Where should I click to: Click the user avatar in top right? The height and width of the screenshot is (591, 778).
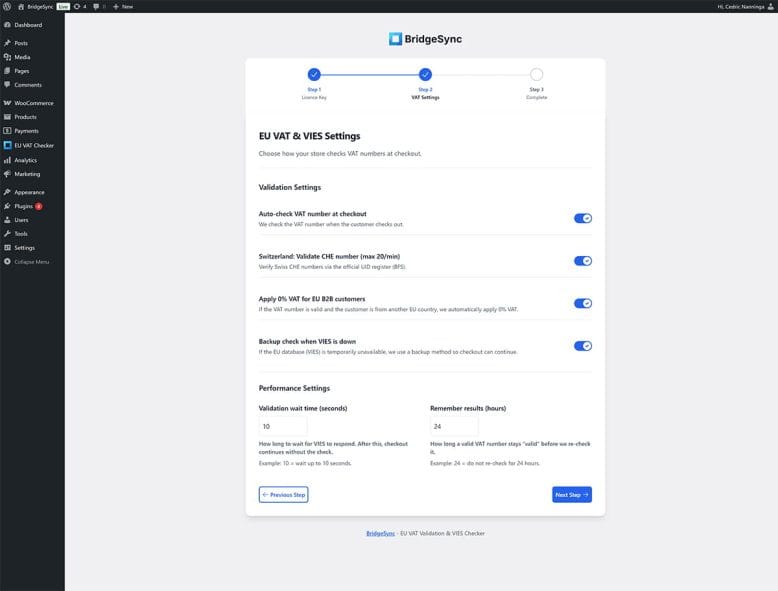pos(770,6)
